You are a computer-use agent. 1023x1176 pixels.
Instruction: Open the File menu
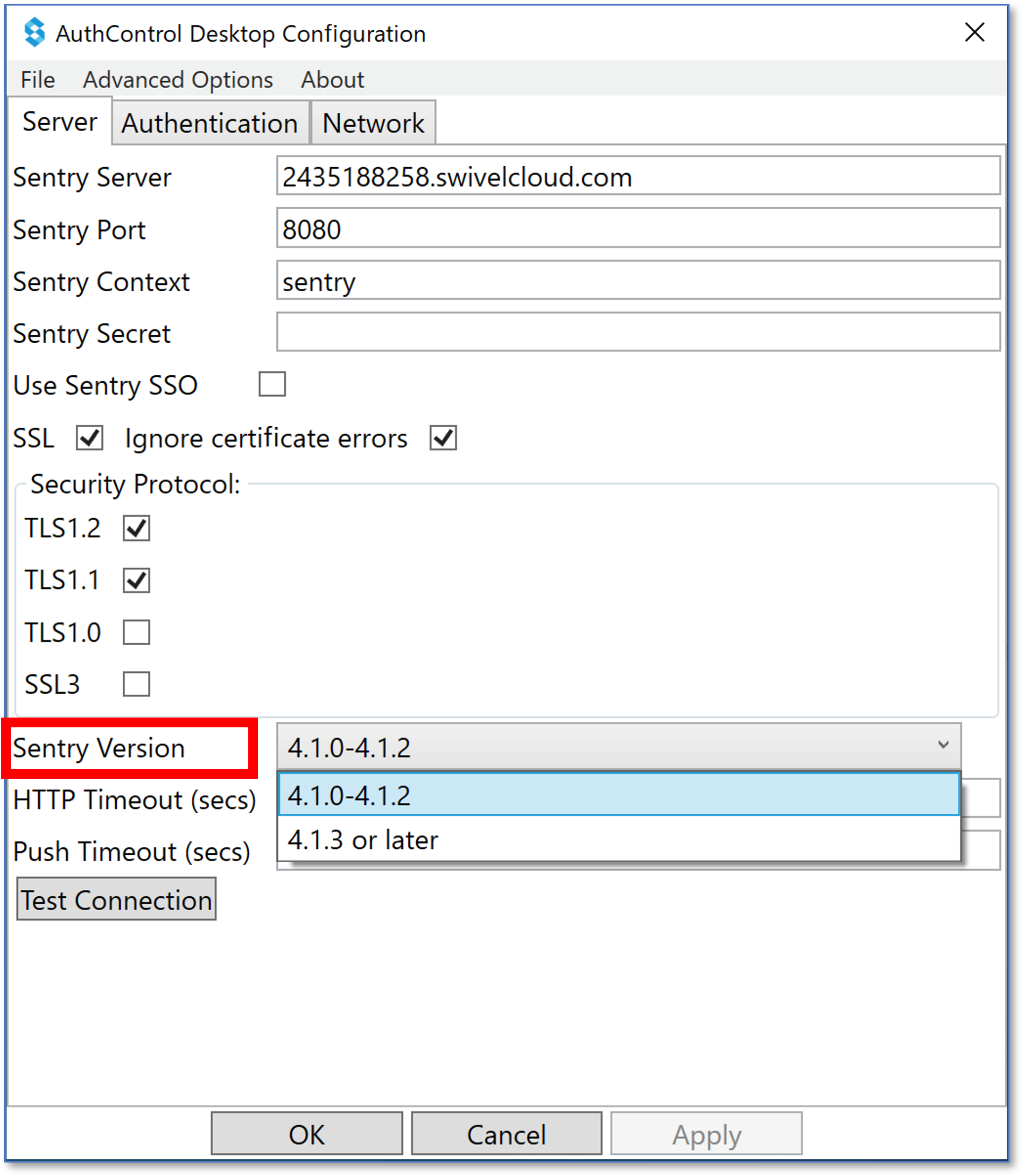(38, 79)
